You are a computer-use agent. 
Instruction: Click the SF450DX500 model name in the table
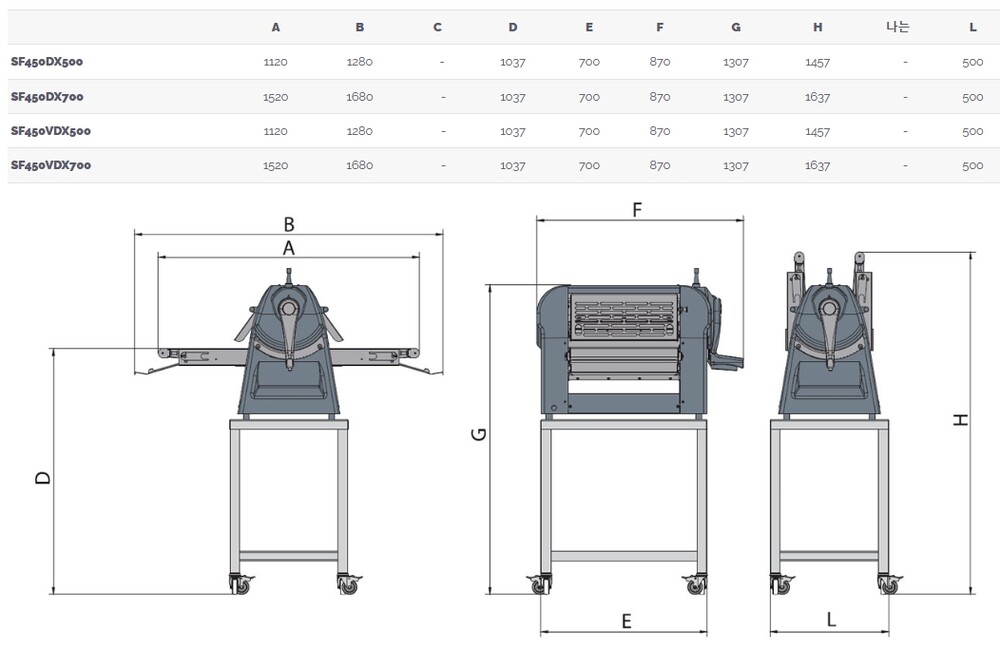tap(47, 62)
